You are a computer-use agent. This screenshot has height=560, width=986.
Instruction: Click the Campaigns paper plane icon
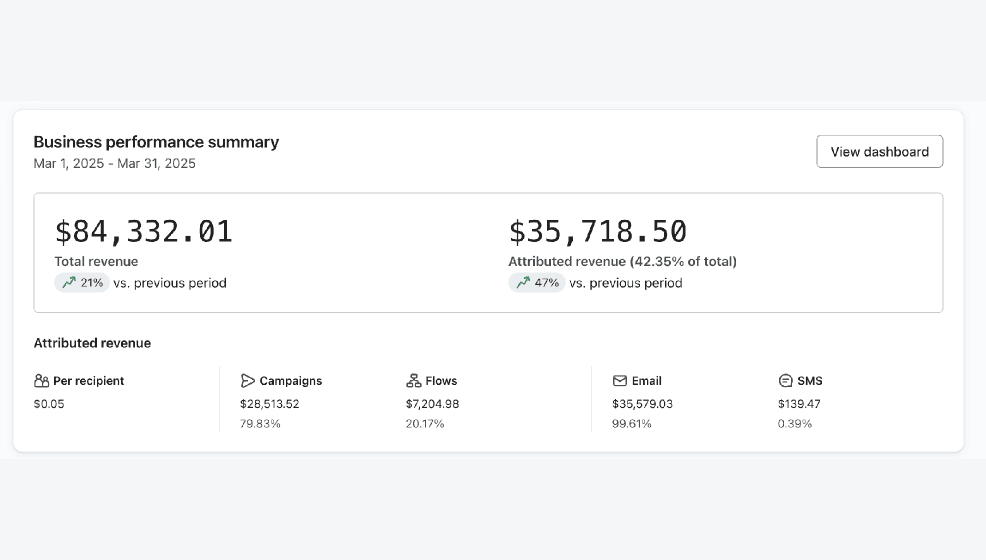pos(248,381)
